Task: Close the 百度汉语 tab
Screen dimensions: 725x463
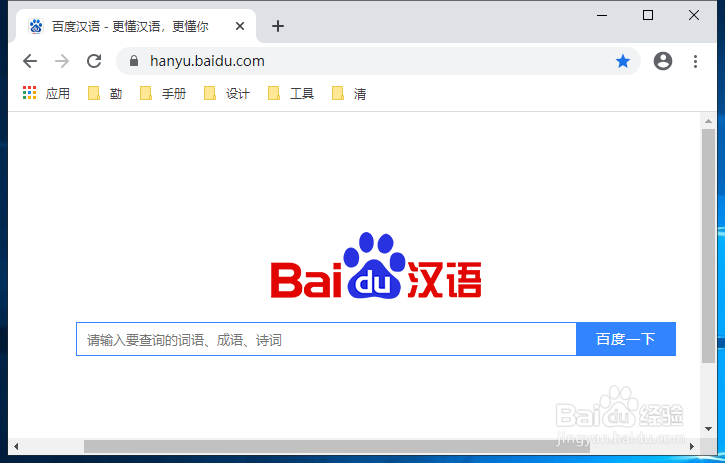Action: tap(240, 26)
